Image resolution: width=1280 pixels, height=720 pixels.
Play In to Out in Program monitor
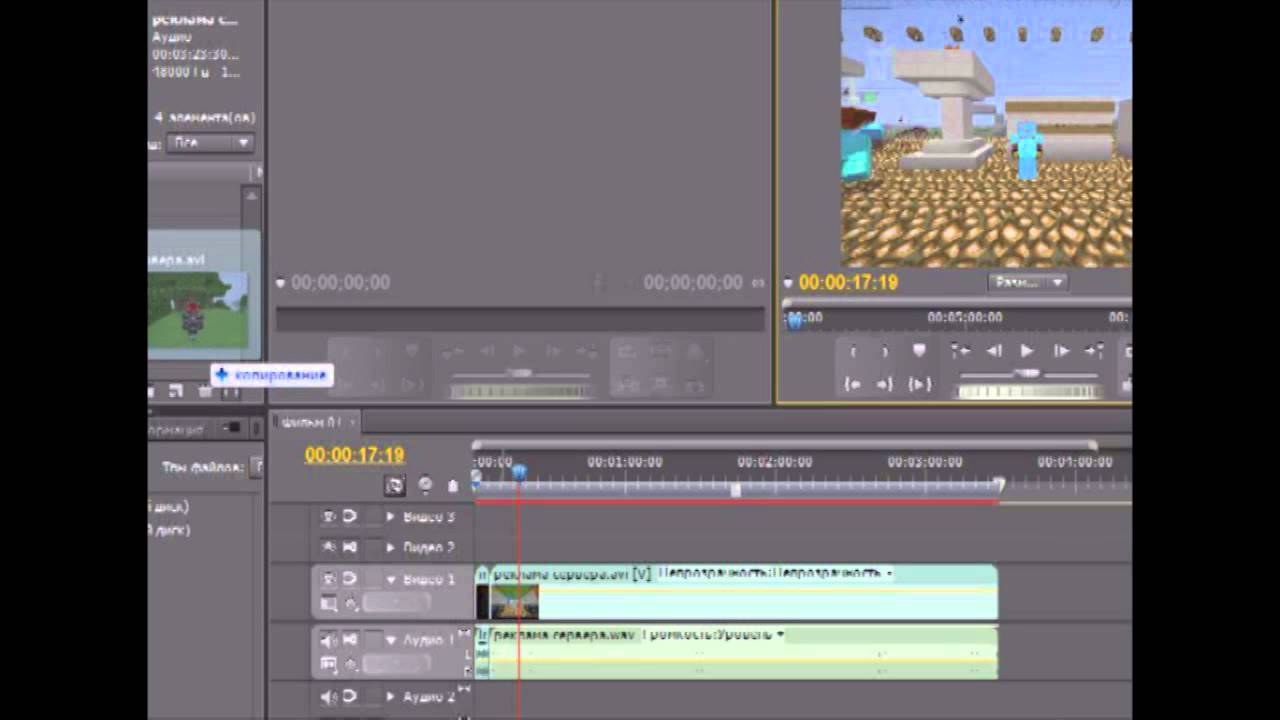[919, 384]
